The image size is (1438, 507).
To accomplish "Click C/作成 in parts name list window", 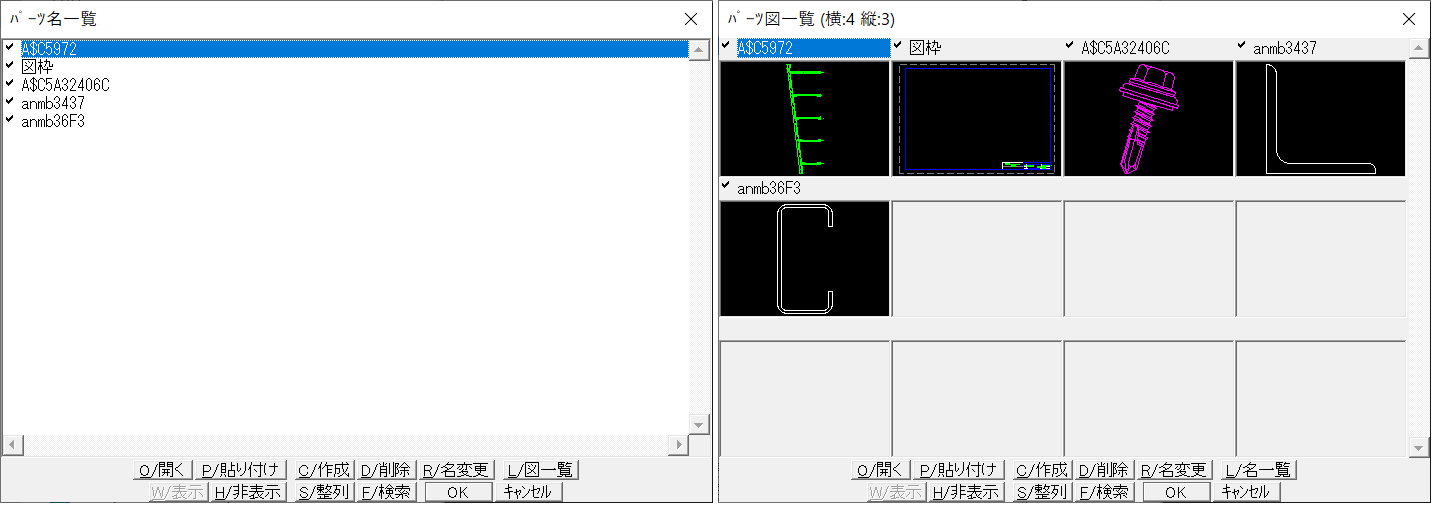I will click(x=324, y=470).
